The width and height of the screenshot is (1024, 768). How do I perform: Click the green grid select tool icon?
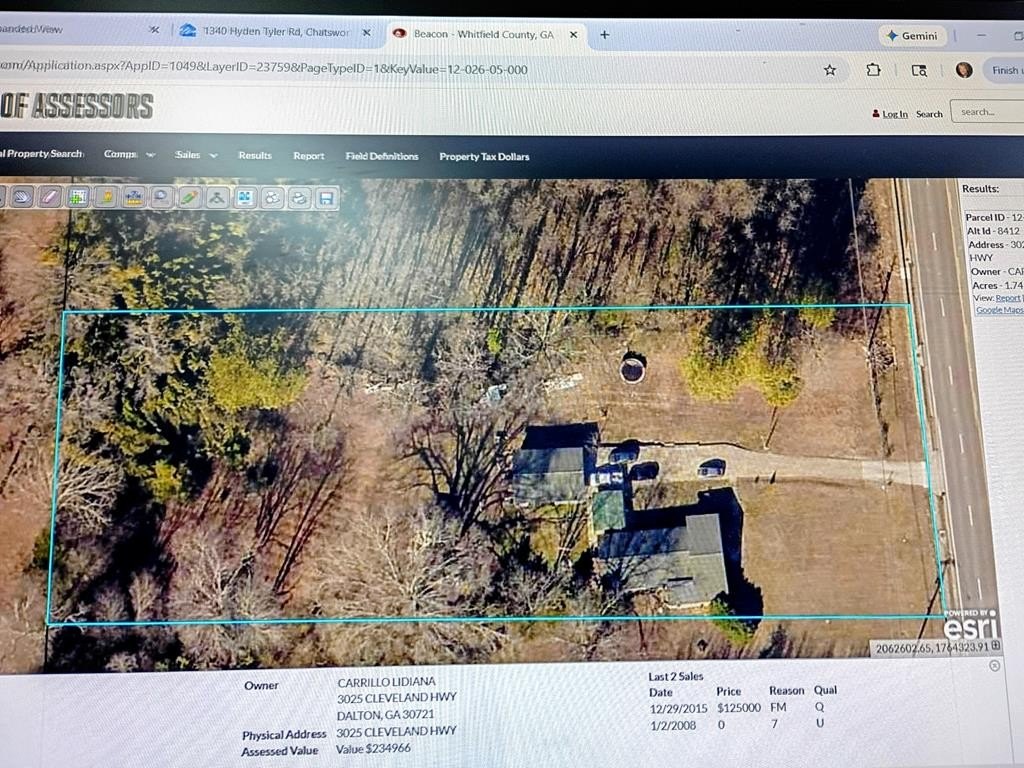(x=78, y=197)
